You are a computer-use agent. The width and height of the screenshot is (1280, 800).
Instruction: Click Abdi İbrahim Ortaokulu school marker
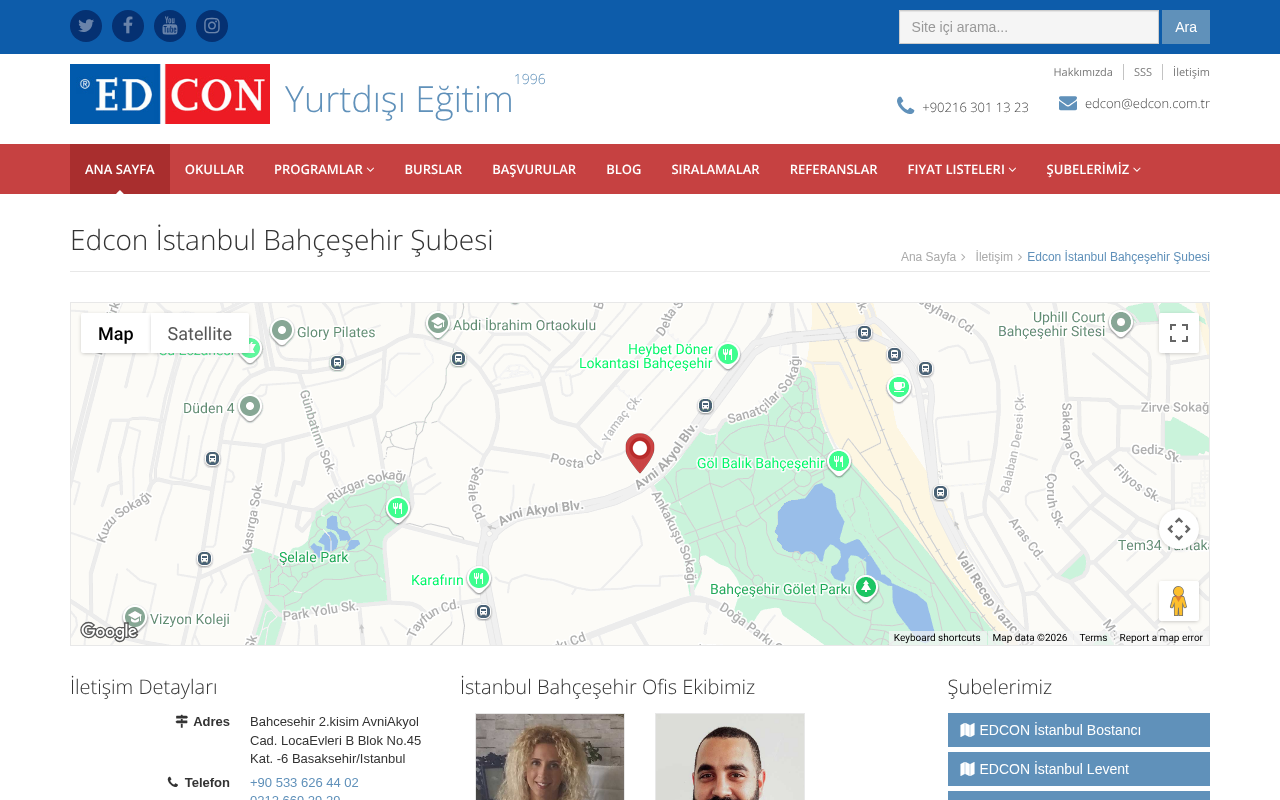(x=438, y=323)
